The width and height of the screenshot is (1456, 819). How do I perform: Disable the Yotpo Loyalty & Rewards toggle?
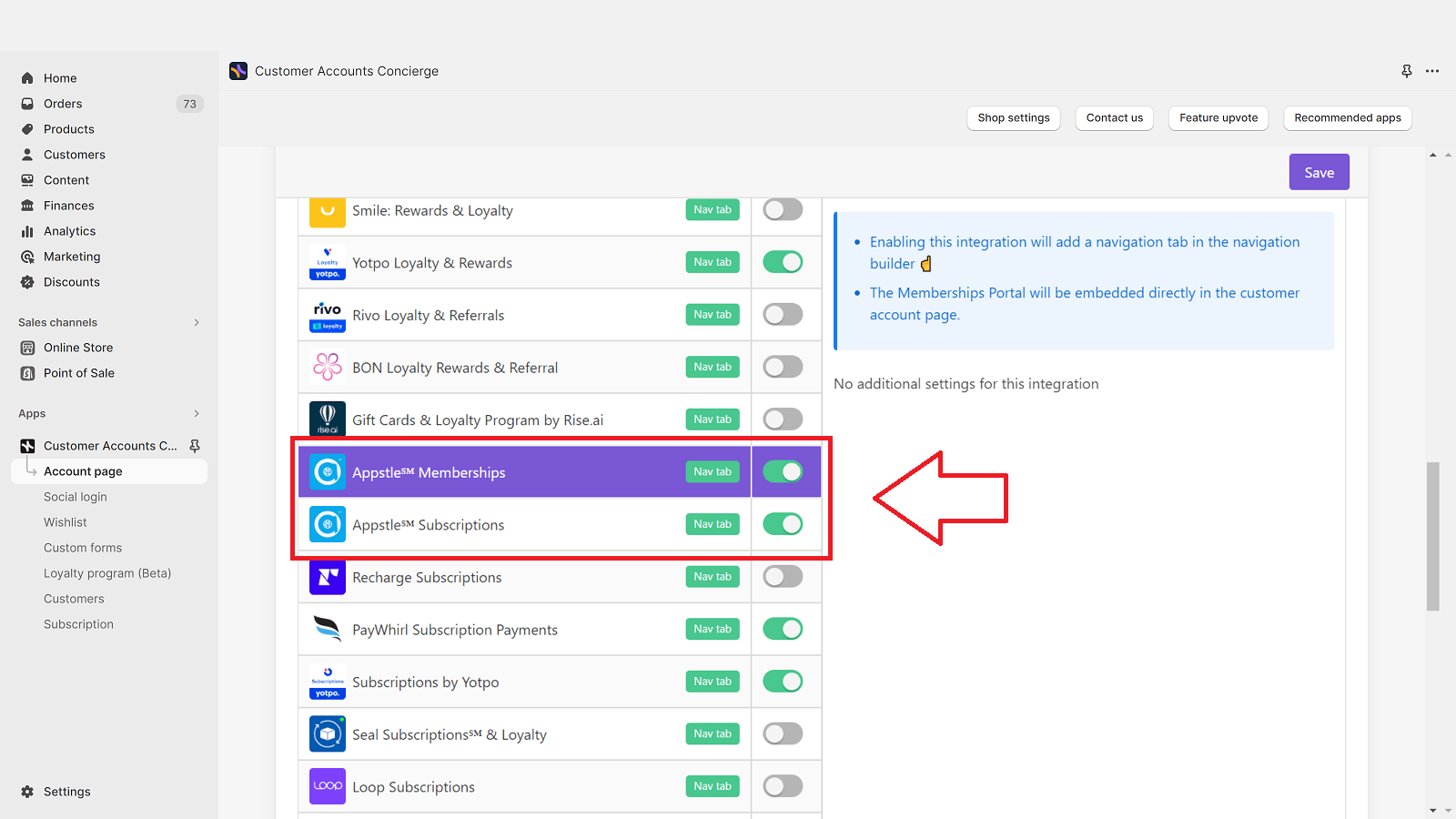[783, 262]
